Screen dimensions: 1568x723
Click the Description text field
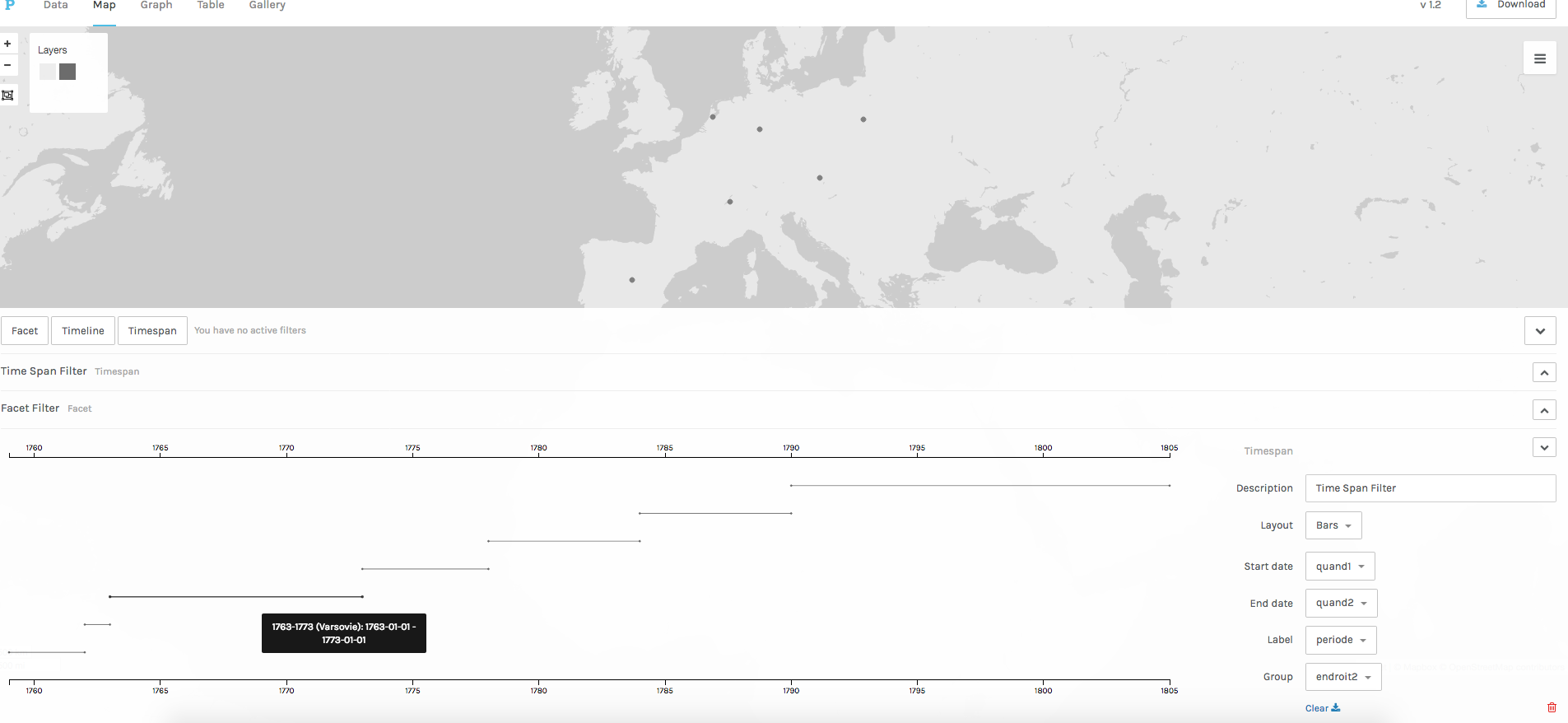point(1430,488)
